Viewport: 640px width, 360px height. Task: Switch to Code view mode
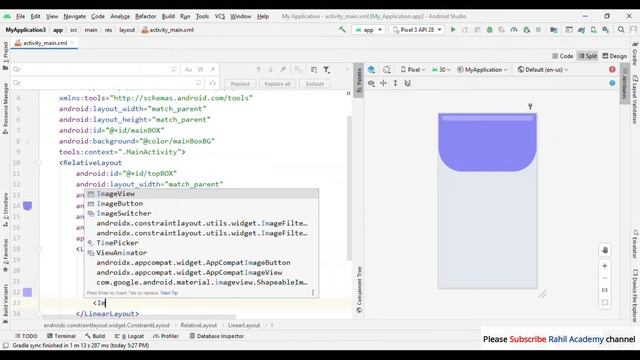pos(562,56)
